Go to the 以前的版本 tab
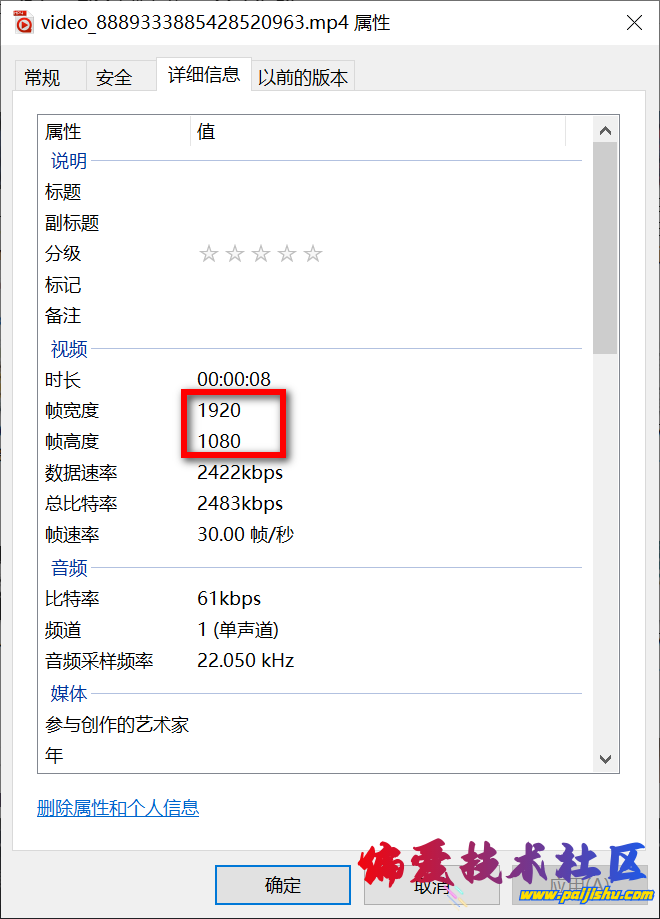This screenshot has width=660, height=919. pyautogui.click(x=303, y=77)
